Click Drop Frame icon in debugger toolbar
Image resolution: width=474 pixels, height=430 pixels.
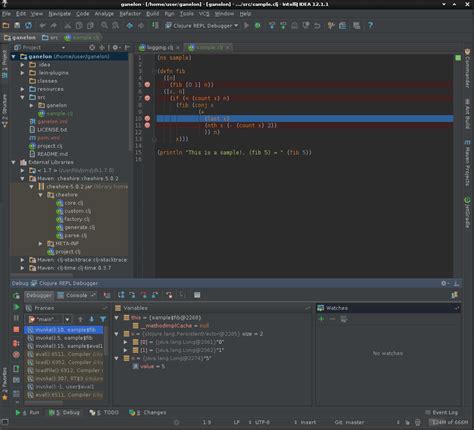[169, 295]
